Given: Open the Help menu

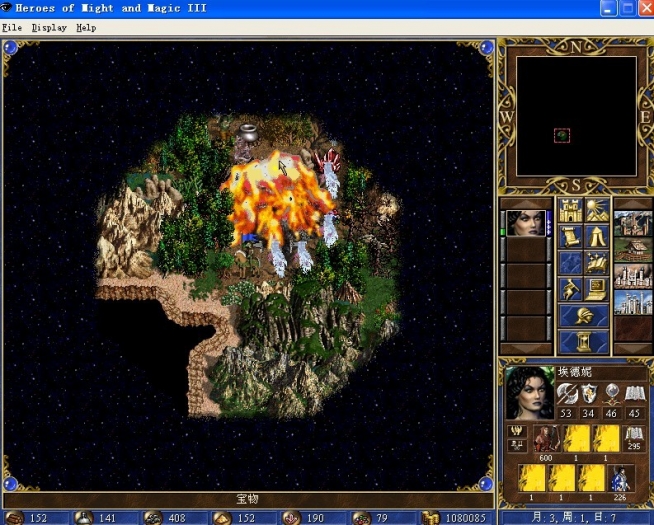Looking at the screenshot, I should tap(86, 28).
